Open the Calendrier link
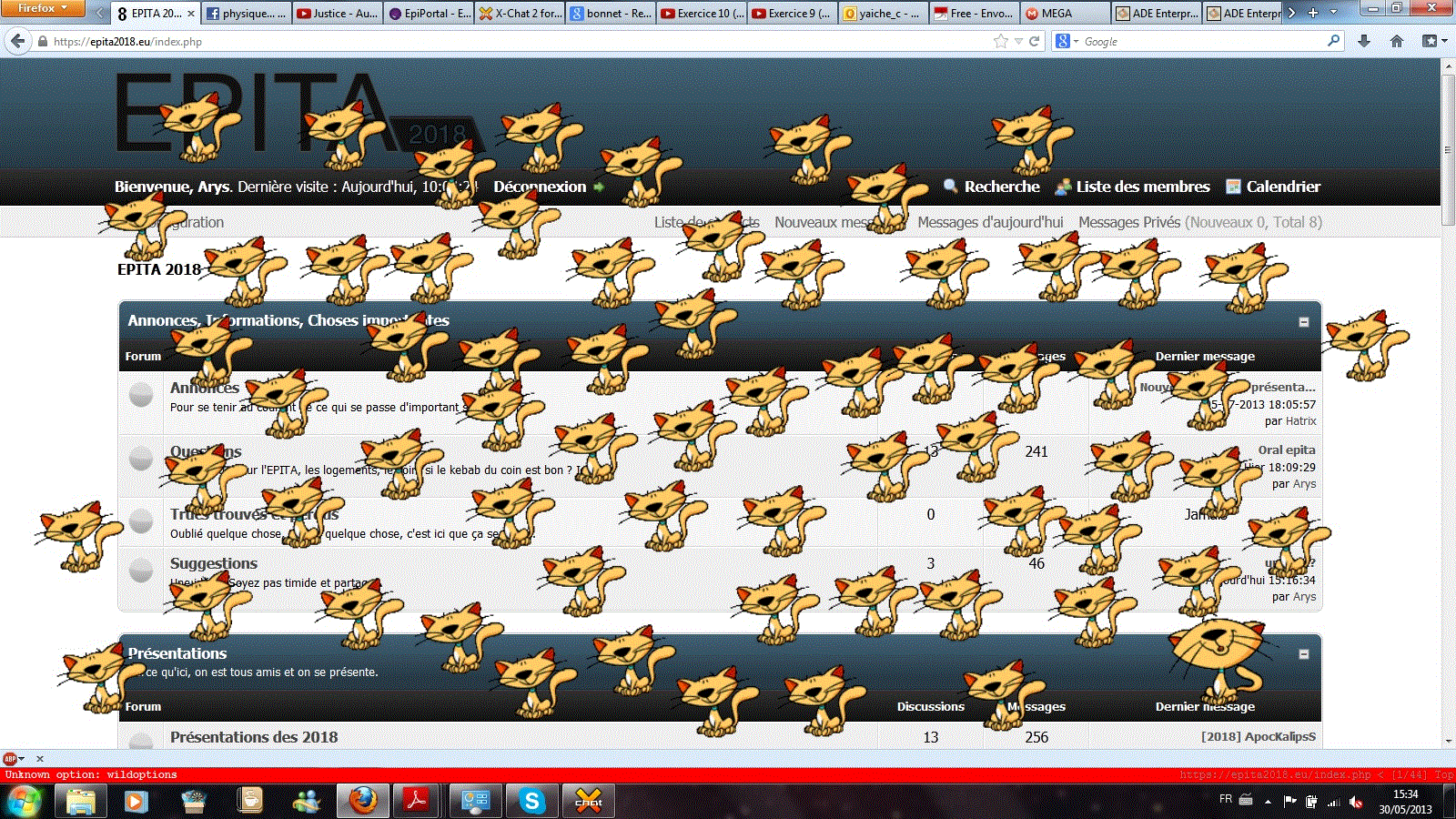1456x819 pixels. [1282, 187]
